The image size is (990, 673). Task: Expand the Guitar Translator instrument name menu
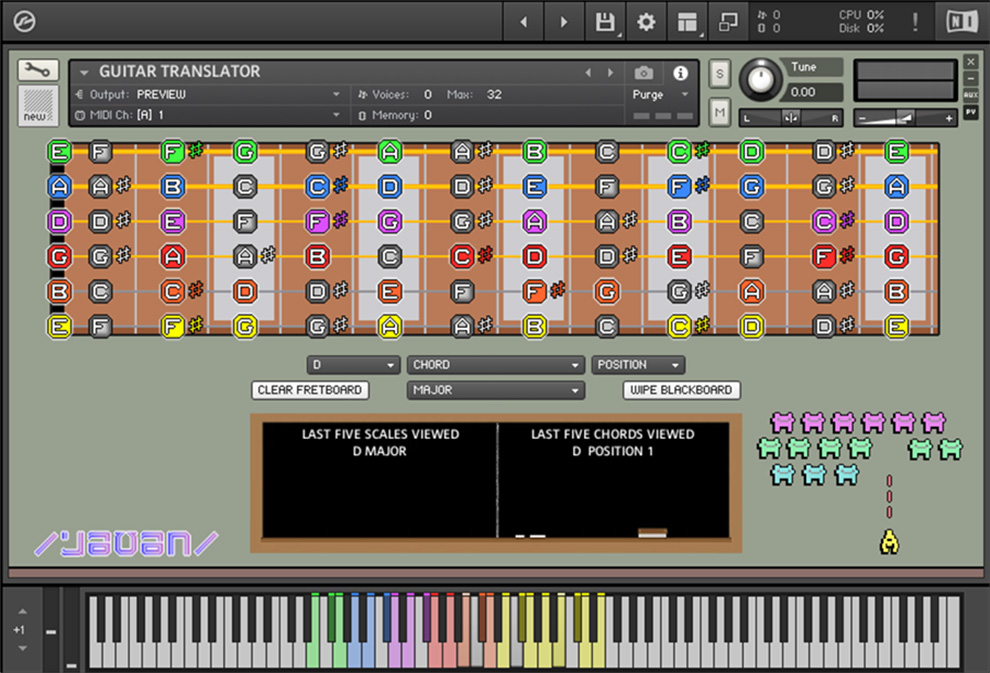pos(84,73)
